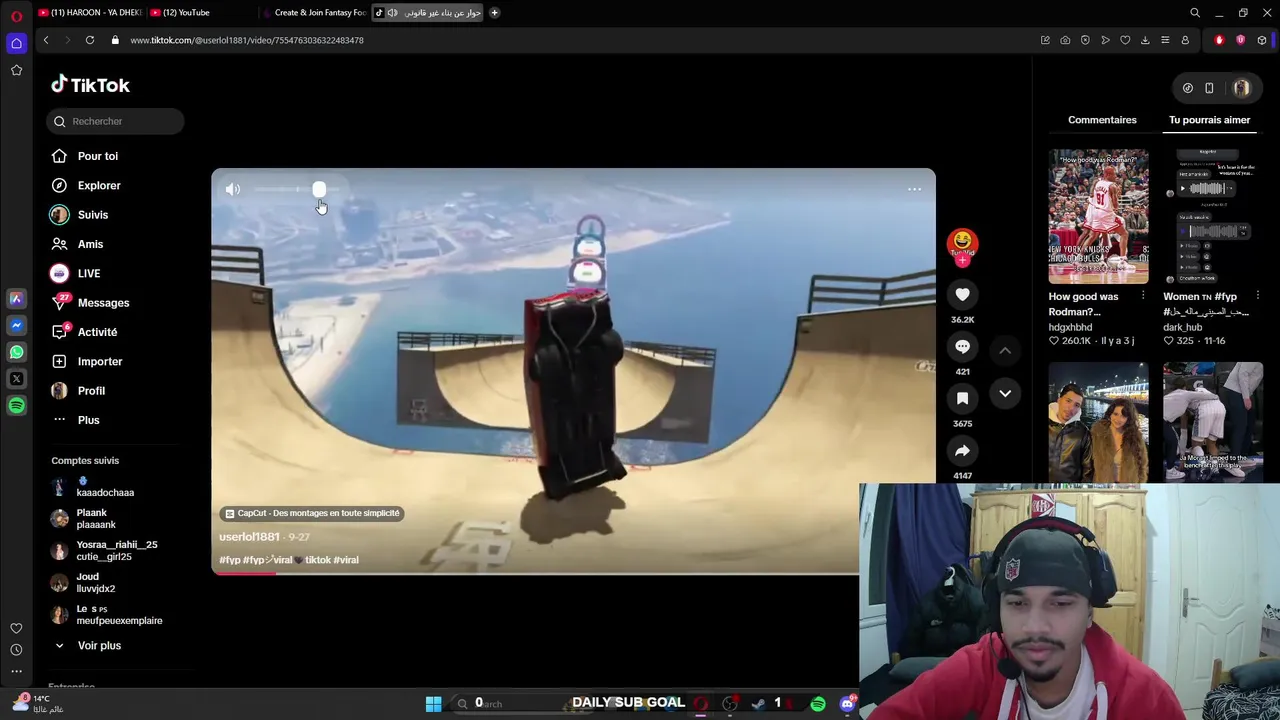This screenshot has width=1280, height=720.
Task: Open the get-app phone icon in the header pill
Action: (1209, 88)
